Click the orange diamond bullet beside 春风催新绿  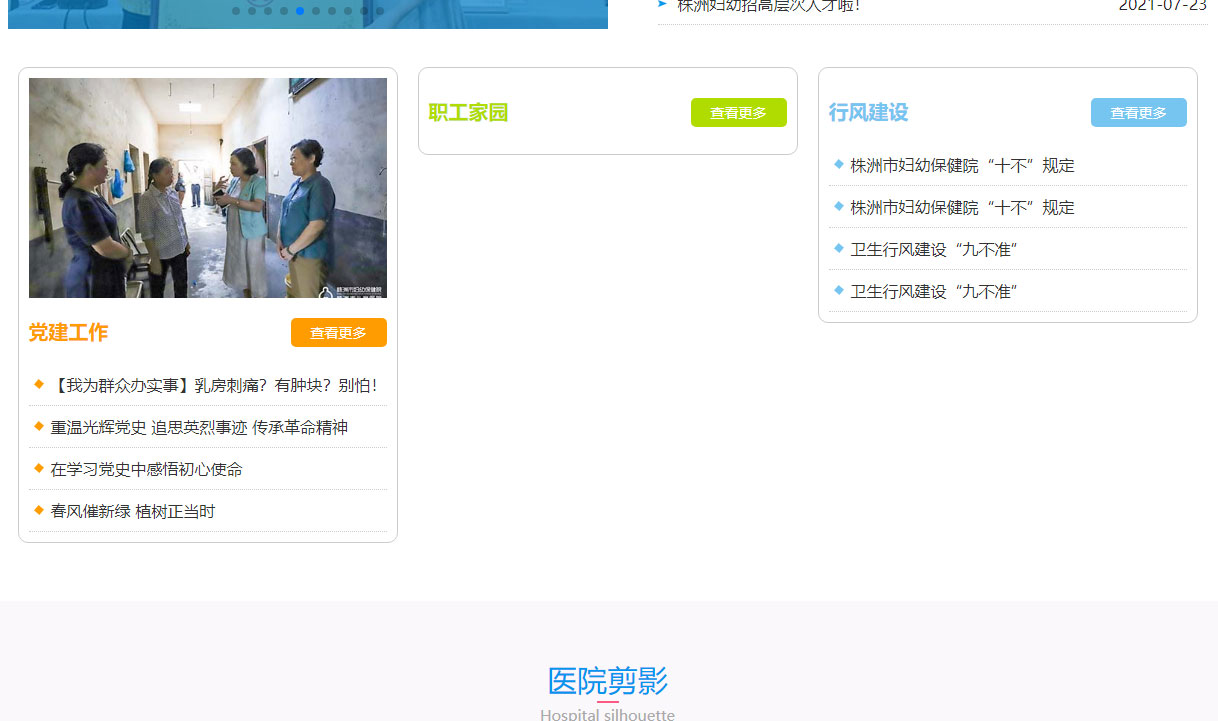(x=39, y=510)
